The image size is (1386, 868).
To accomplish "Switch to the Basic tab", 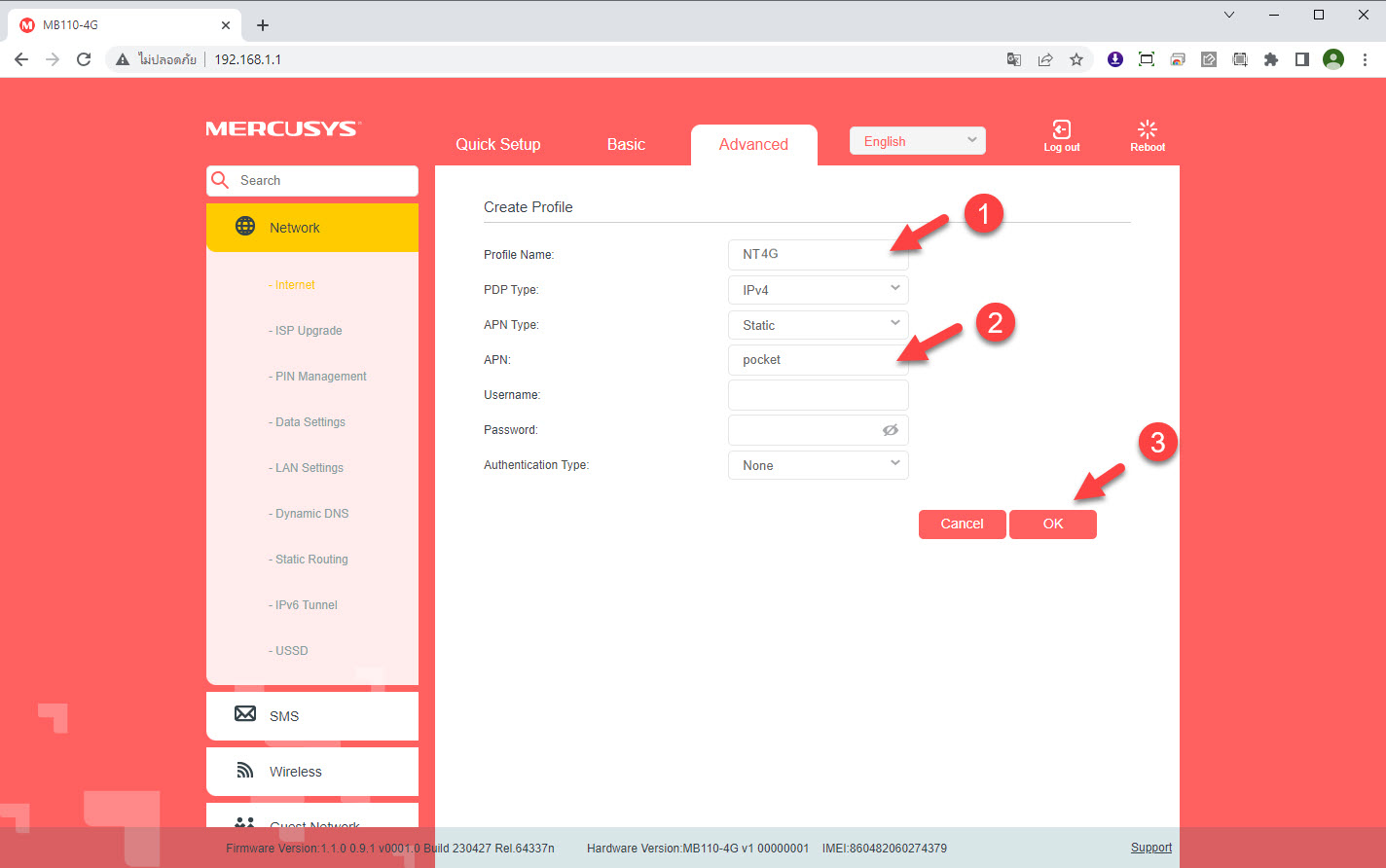I will click(626, 144).
